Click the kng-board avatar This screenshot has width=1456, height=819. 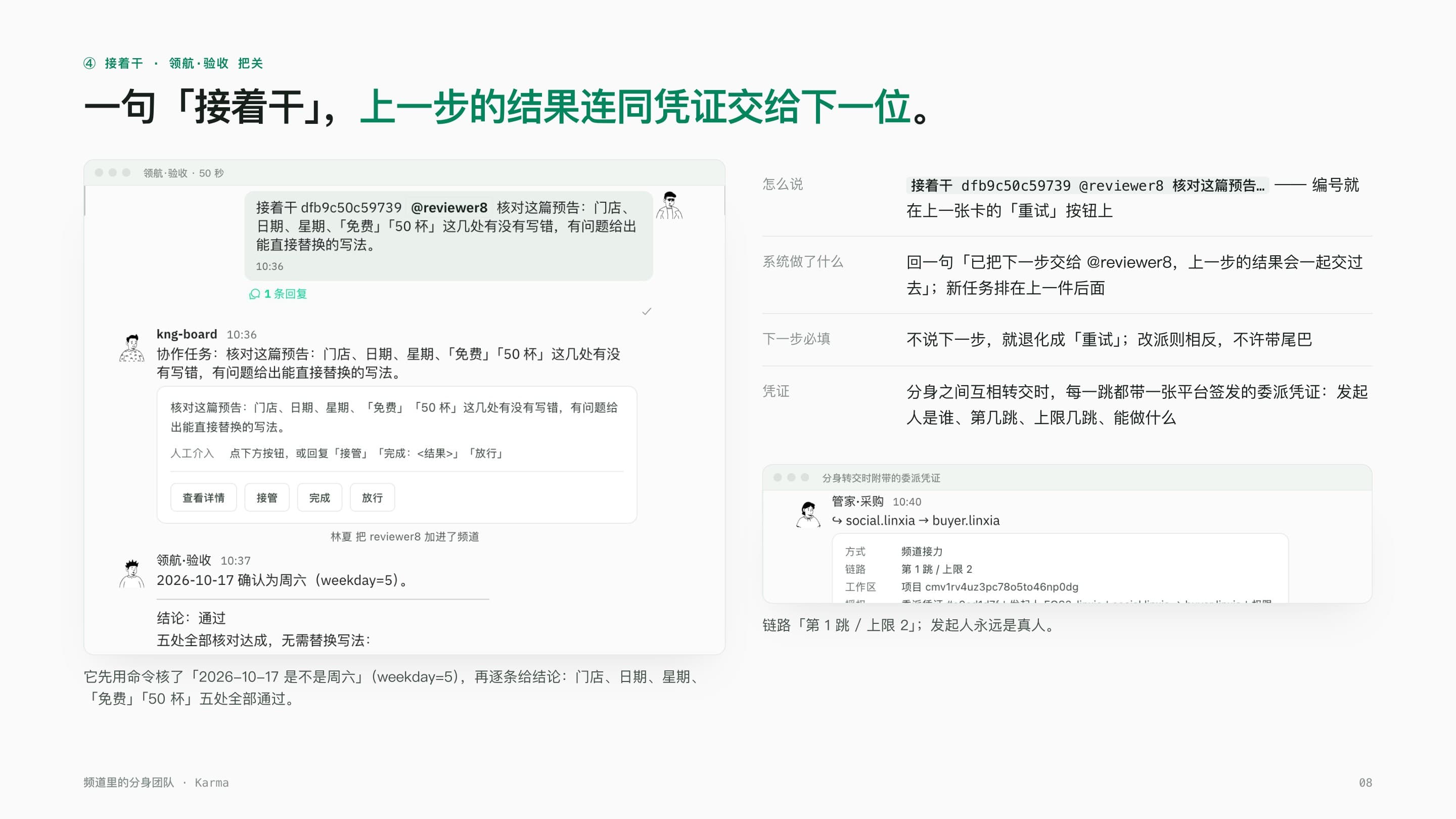point(131,348)
